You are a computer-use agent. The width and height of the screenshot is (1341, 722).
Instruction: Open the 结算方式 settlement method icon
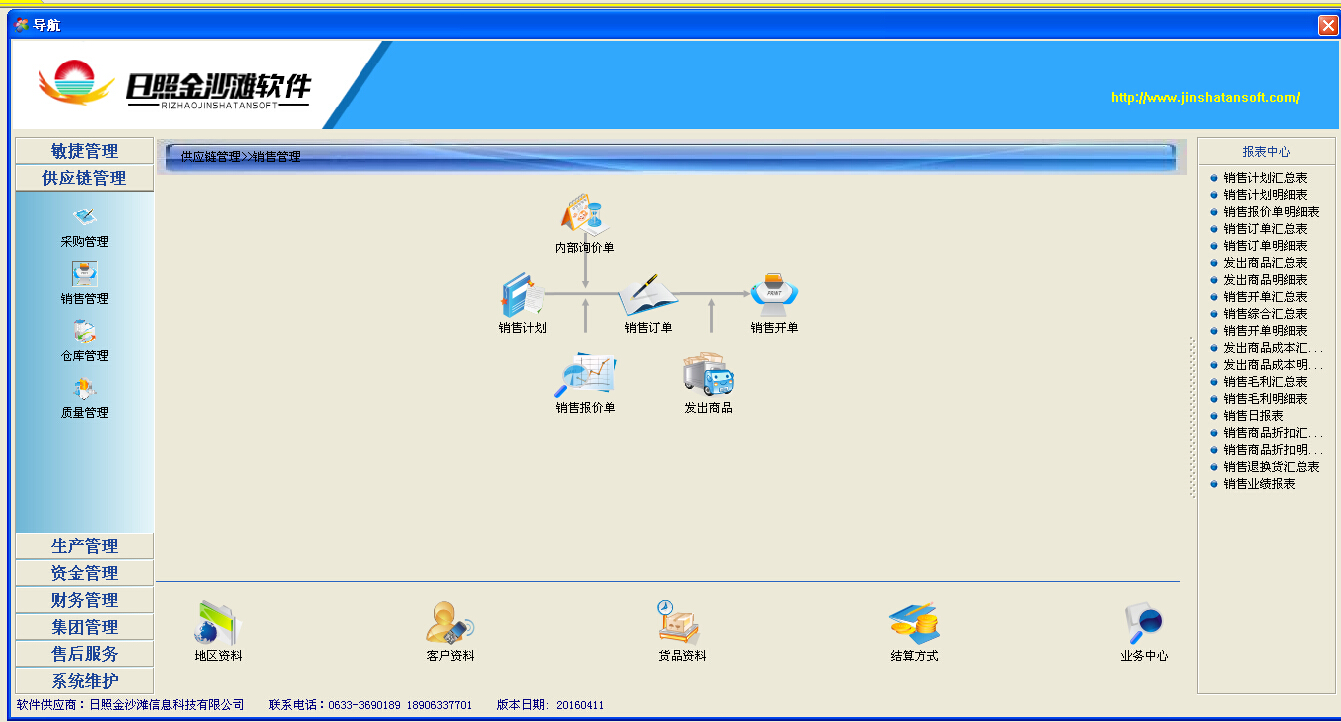coord(914,624)
